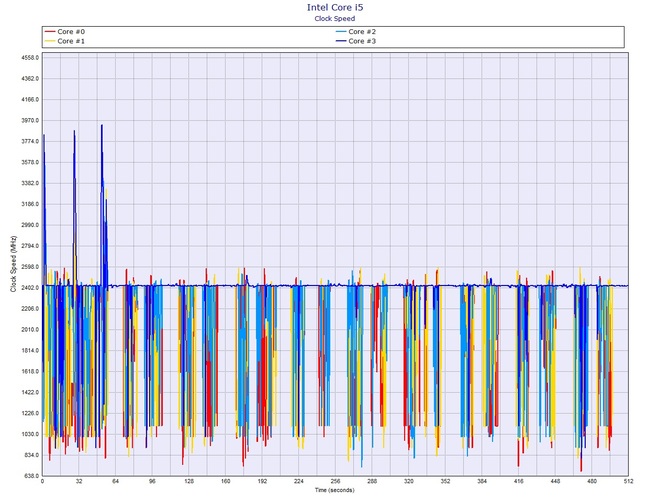Click the Intel Core i5 chart title

click(335, 7)
